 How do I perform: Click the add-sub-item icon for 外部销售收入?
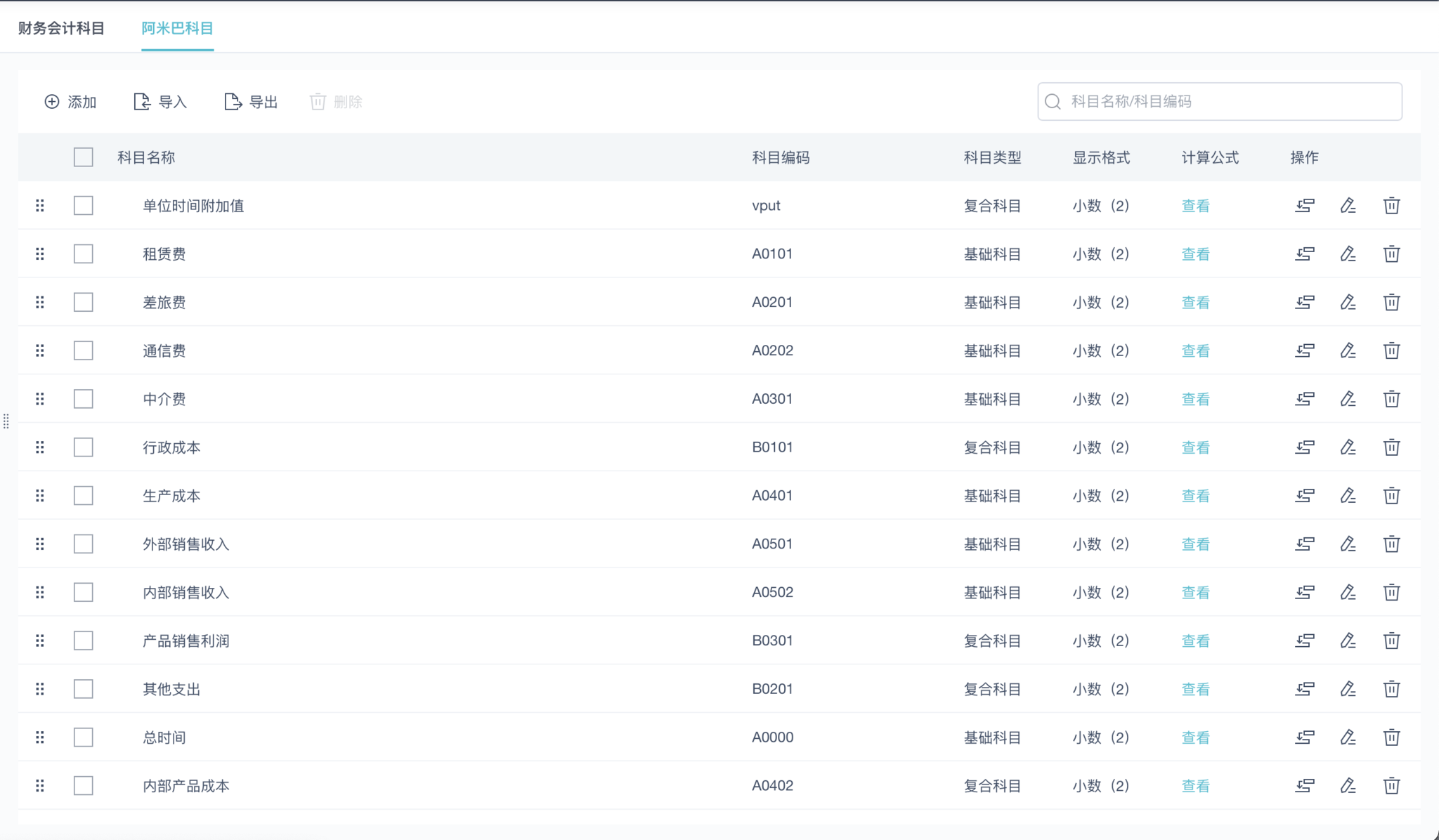(x=1305, y=544)
